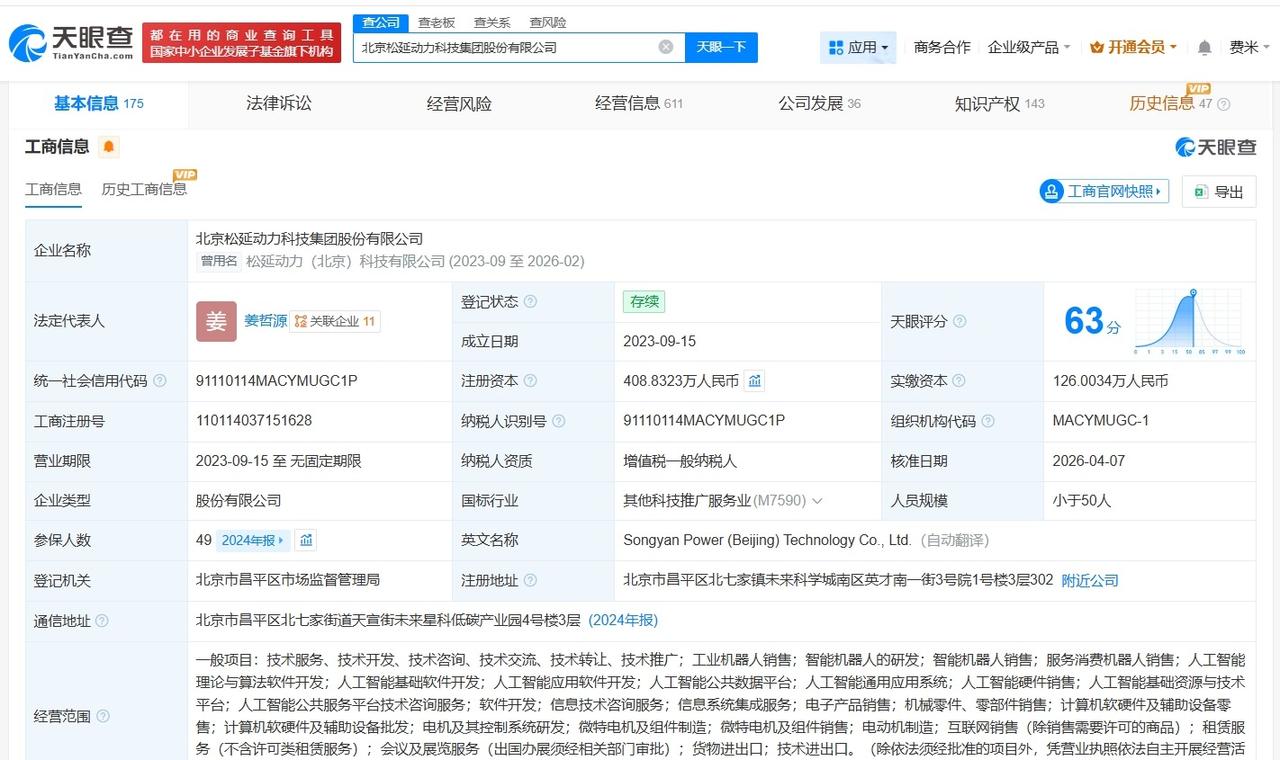Select the 查公司 search tab
Screen dimensions: 1280x760
tap(380, 22)
